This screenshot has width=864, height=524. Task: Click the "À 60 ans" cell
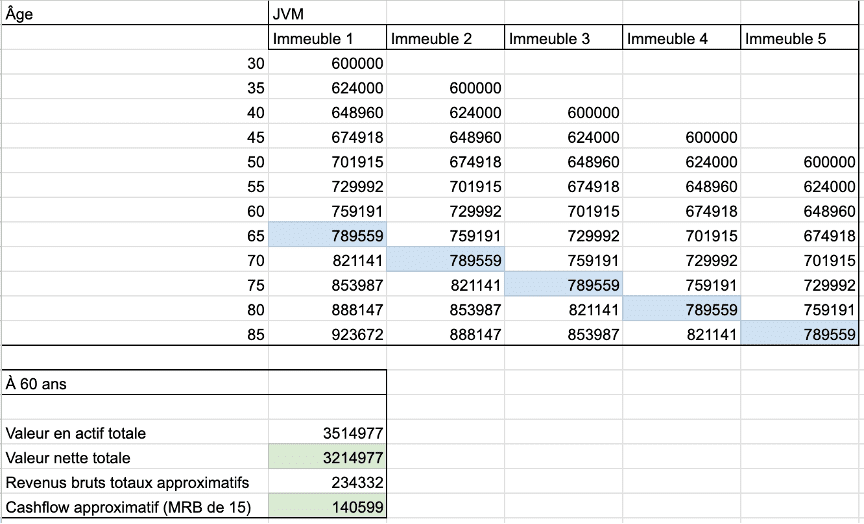134,383
